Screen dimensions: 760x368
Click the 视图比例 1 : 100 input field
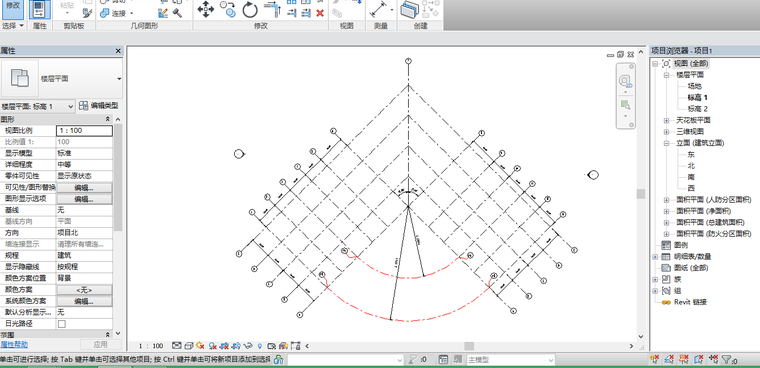click(84, 130)
